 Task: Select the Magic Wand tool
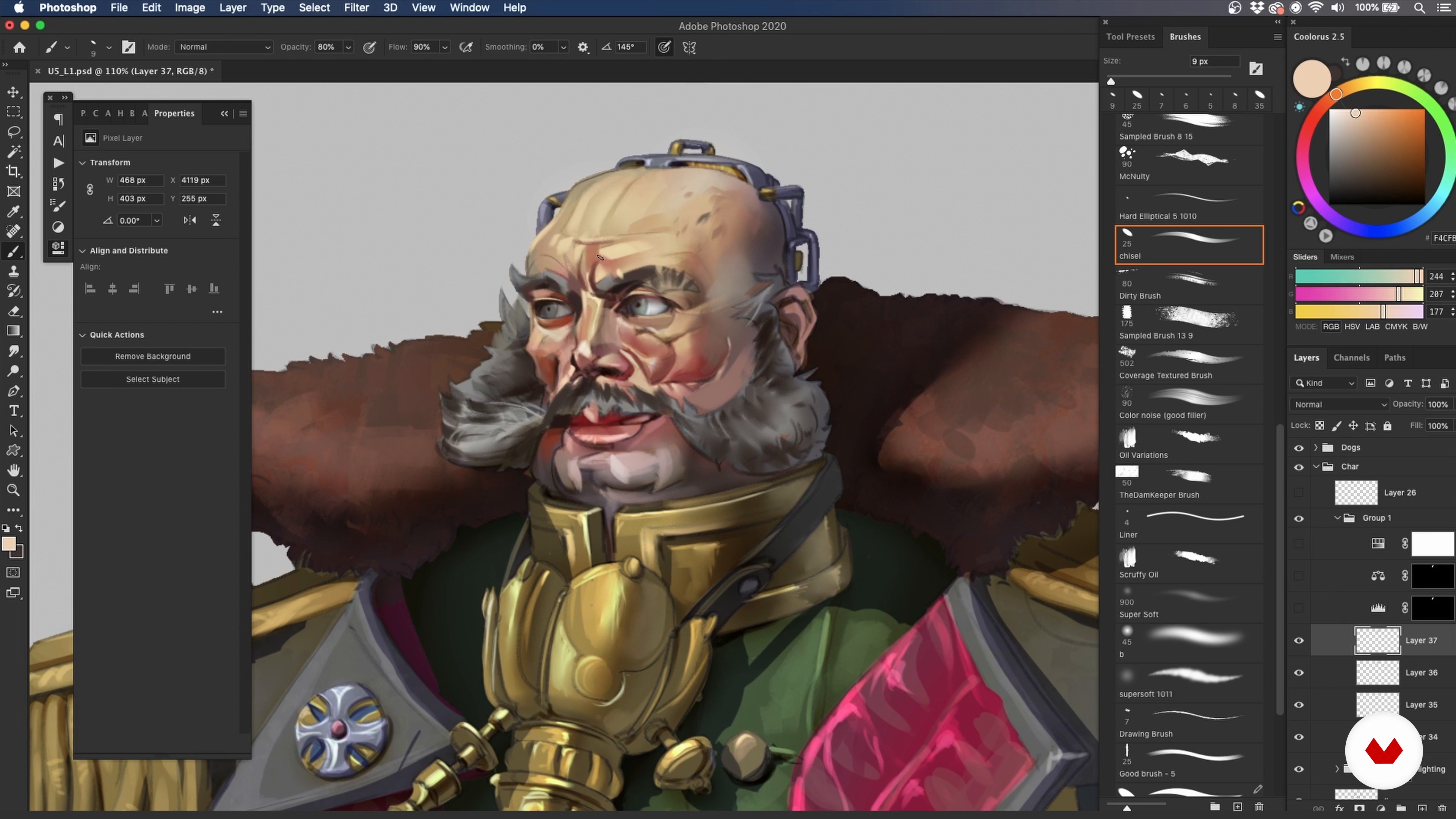(x=14, y=152)
